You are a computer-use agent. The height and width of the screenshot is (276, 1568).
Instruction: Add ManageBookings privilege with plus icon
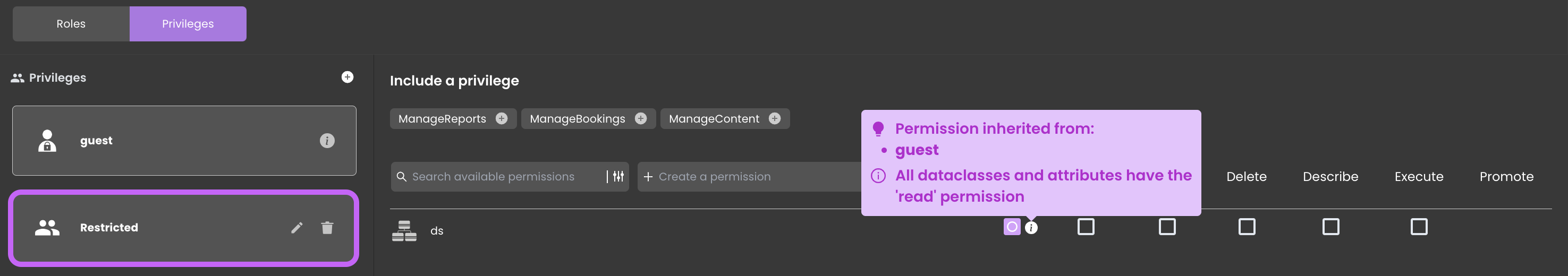coord(640,118)
